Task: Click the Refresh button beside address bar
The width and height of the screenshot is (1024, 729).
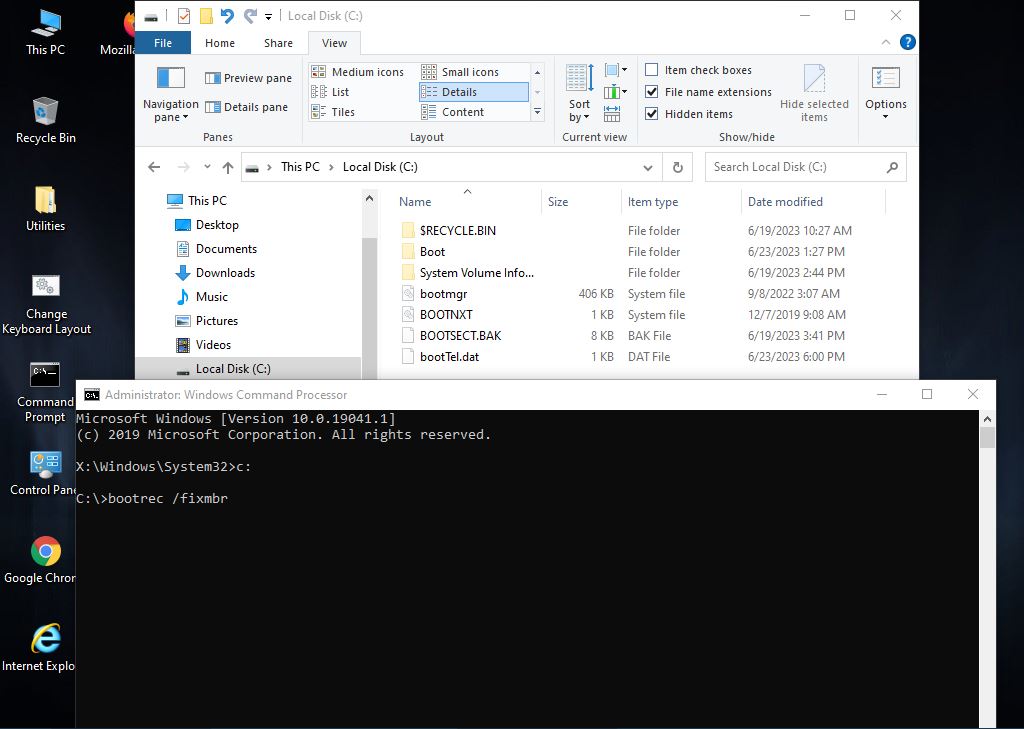Action: [x=678, y=167]
